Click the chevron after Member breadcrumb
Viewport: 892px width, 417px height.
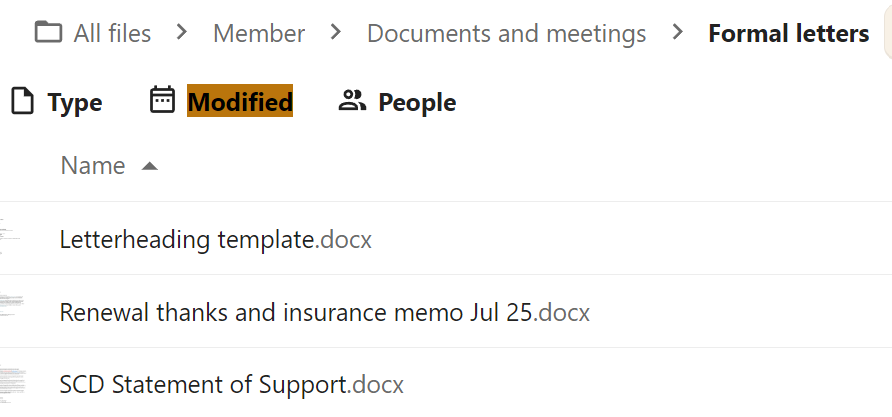click(x=336, y=32)
